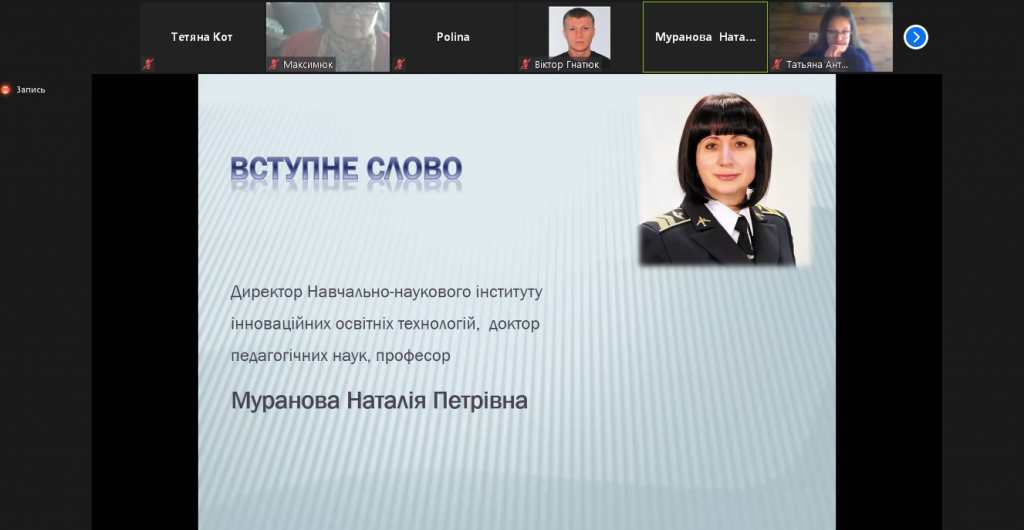Select Татьяна Ант... participant video tile
Image resolution: width=1024 pixels, height=530 pixels.
831,37
